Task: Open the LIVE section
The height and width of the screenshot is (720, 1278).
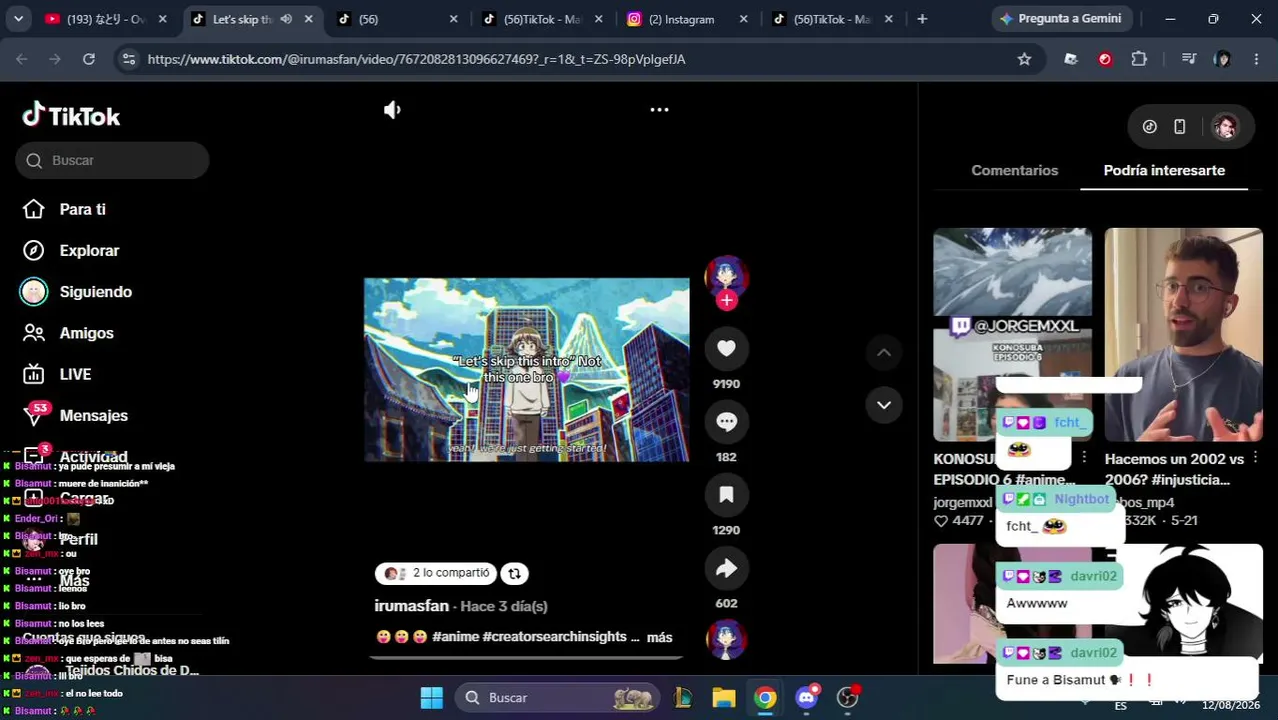Action: (x=57, y=374)
